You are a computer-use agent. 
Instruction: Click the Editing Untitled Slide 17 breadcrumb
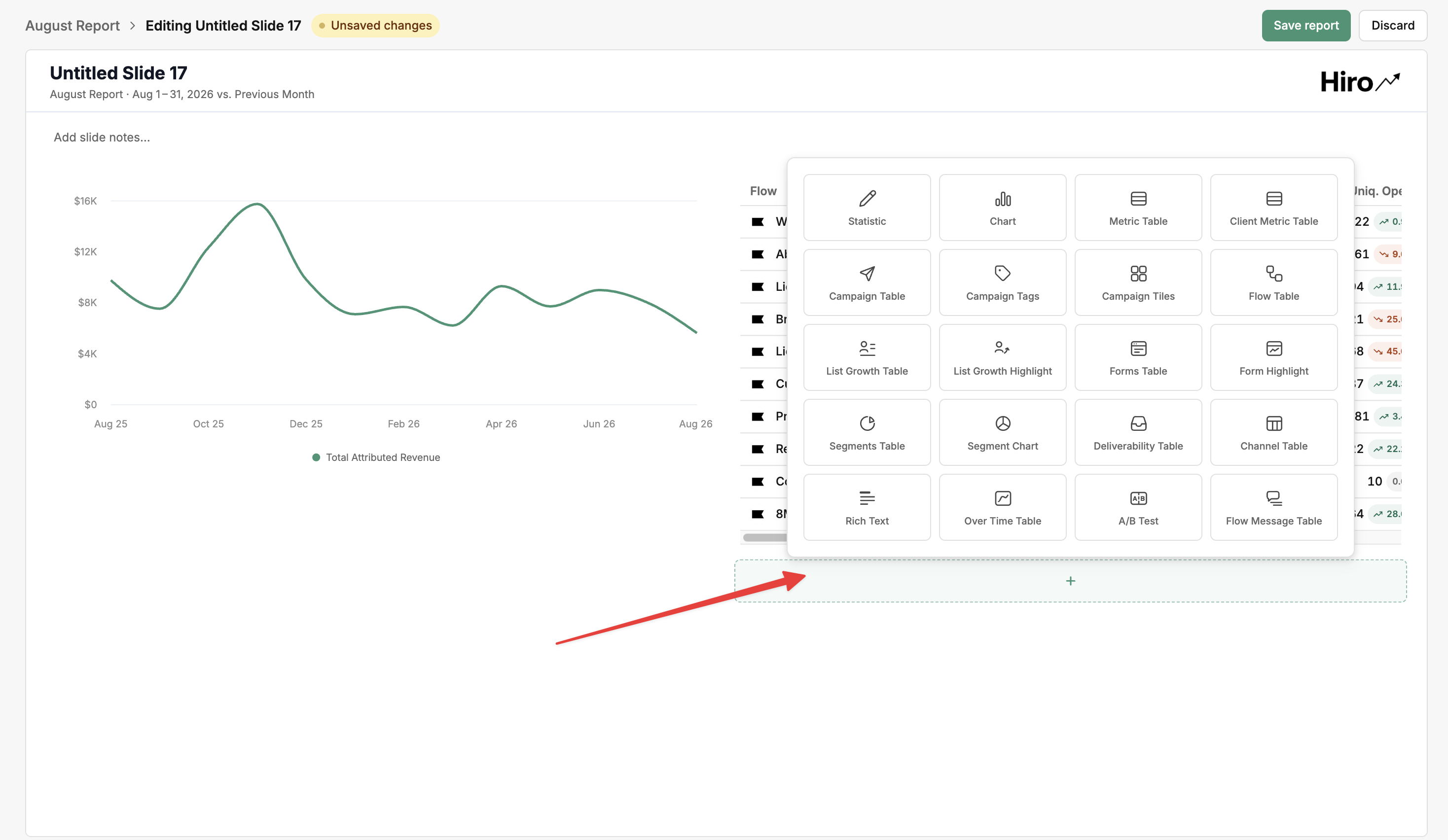(223, 25)
